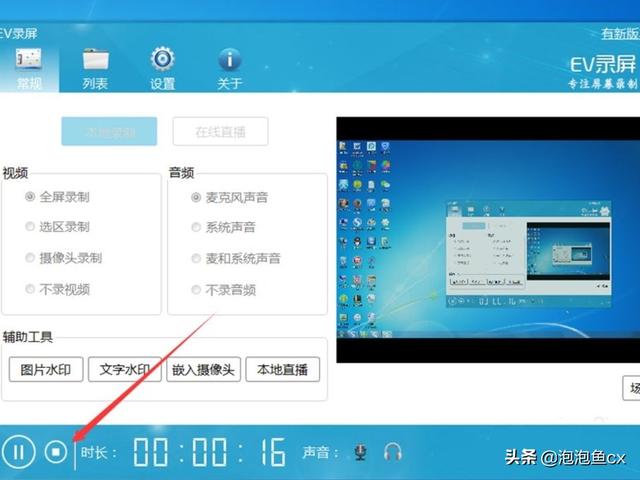Select 麦克风声音 radio option

[x=229, y=198]
